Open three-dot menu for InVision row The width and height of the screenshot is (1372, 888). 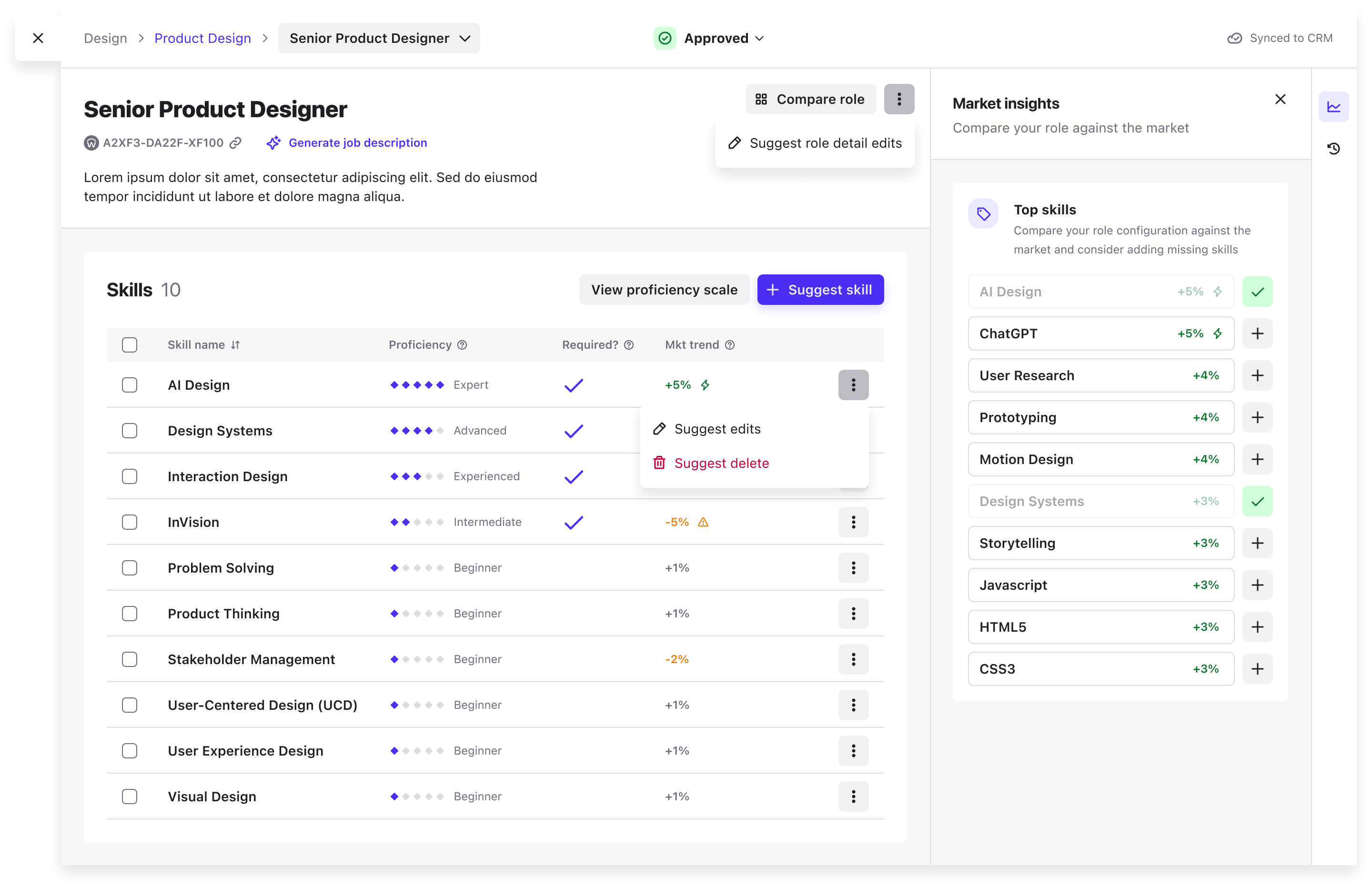point(853,523)
